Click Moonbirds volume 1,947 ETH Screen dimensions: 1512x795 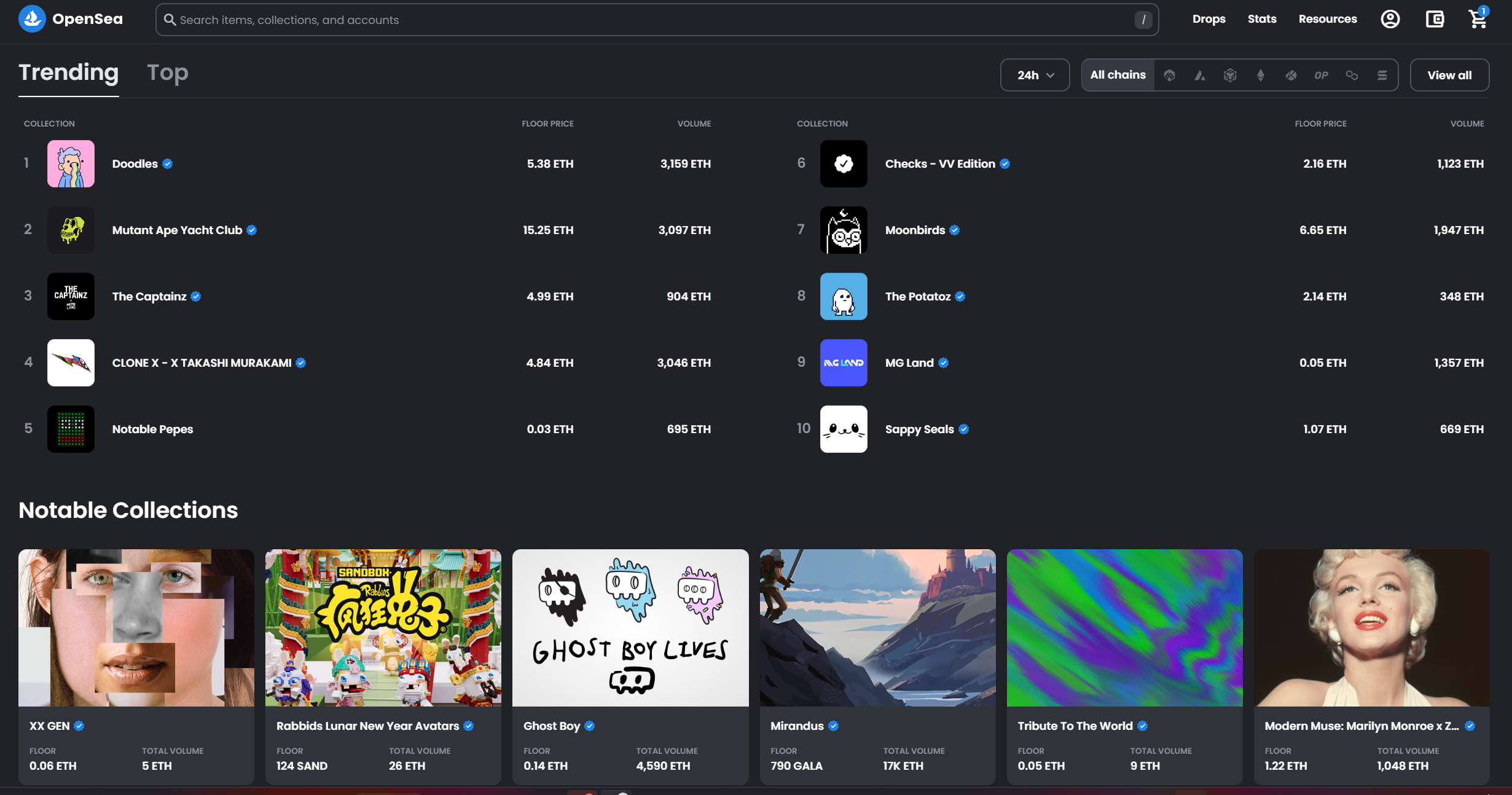coord(1459,230)
